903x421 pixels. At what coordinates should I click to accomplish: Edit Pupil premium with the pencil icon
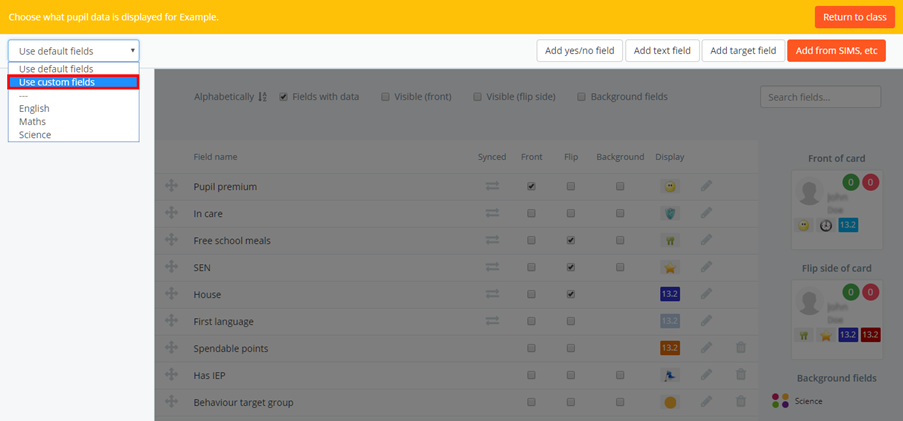click(x=707, y=186)
